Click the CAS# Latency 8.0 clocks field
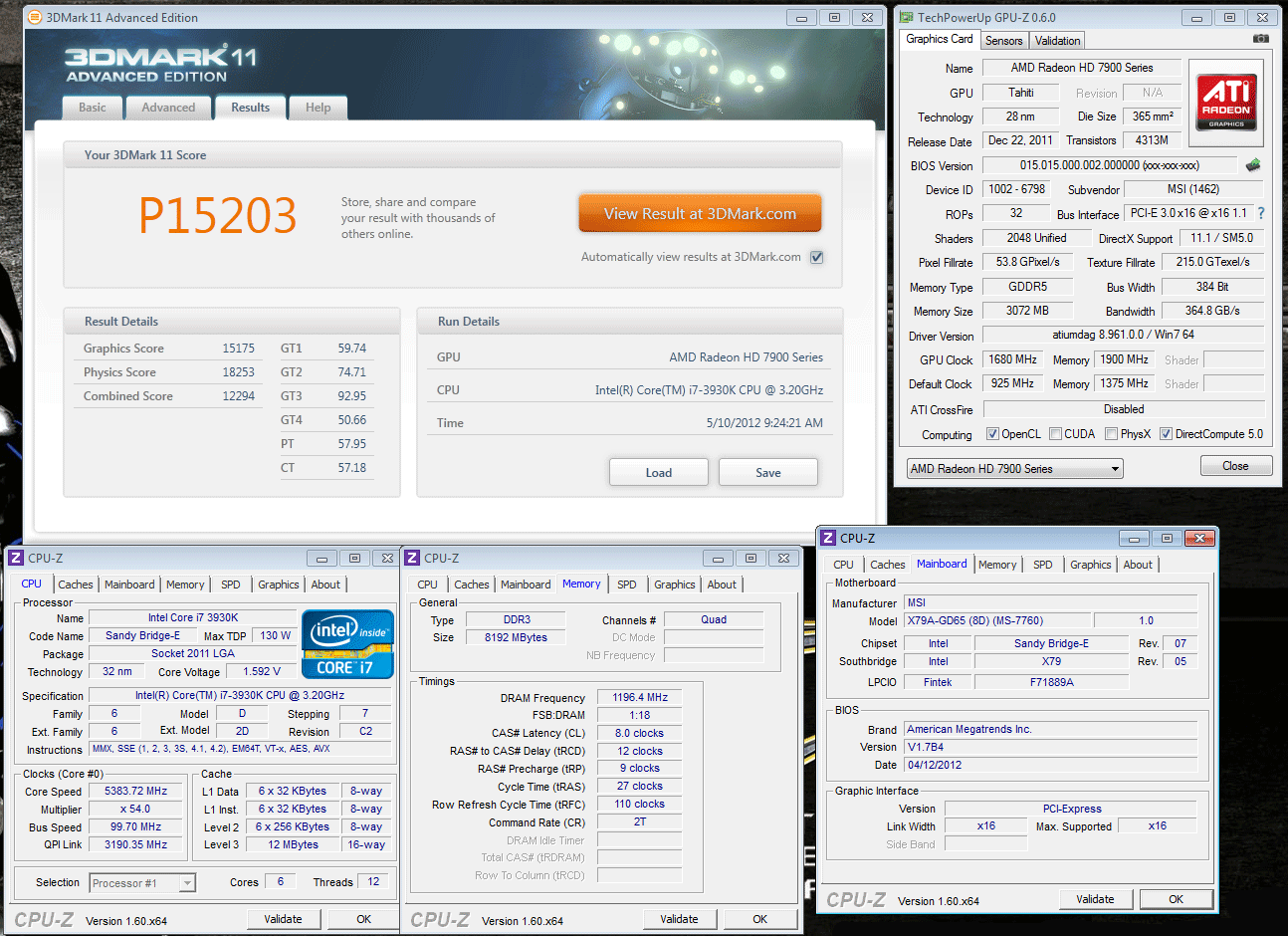 (640, 733)
